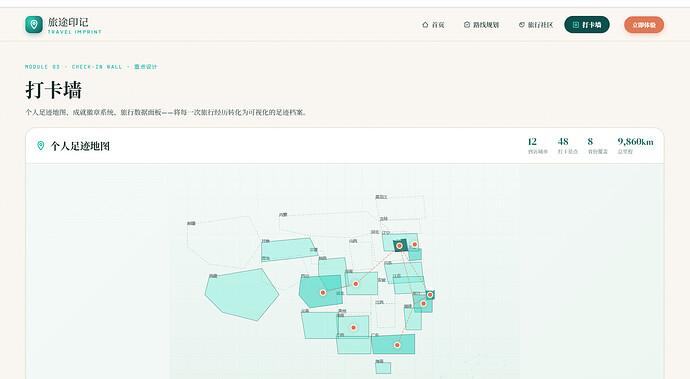Open the 旅行社区 nav item

click(536, 25)
